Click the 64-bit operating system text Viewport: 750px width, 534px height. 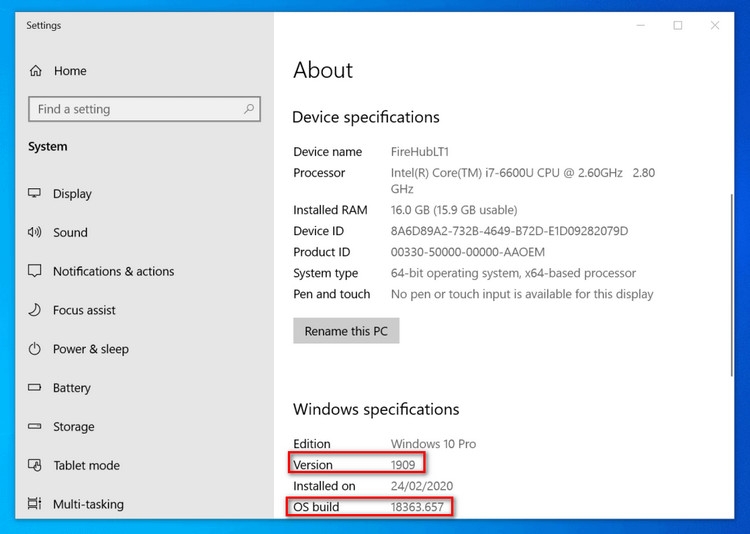513,273
